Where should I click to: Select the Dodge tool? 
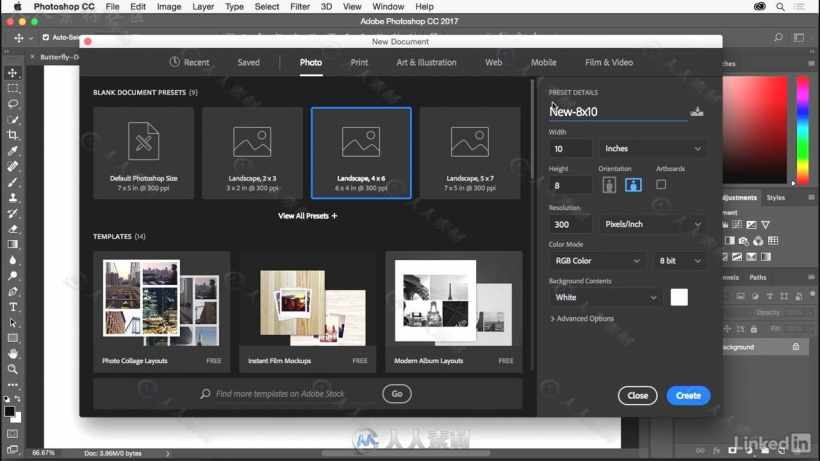click(x=13, y=275)
